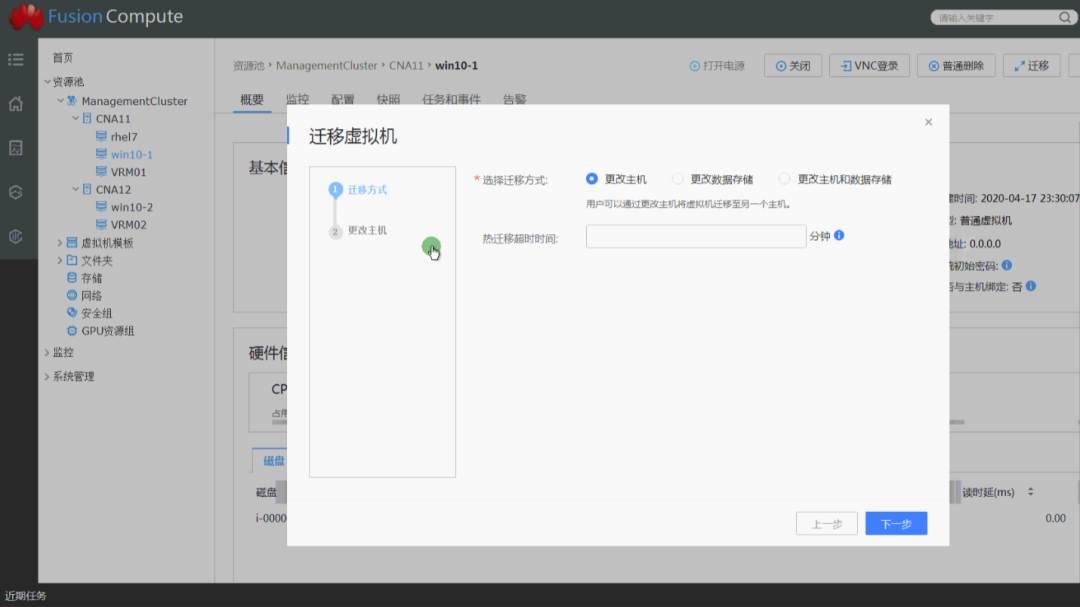Click the VNC登录 button
1080x607 pixels.
pyautogui.click(x=869, y=65)
